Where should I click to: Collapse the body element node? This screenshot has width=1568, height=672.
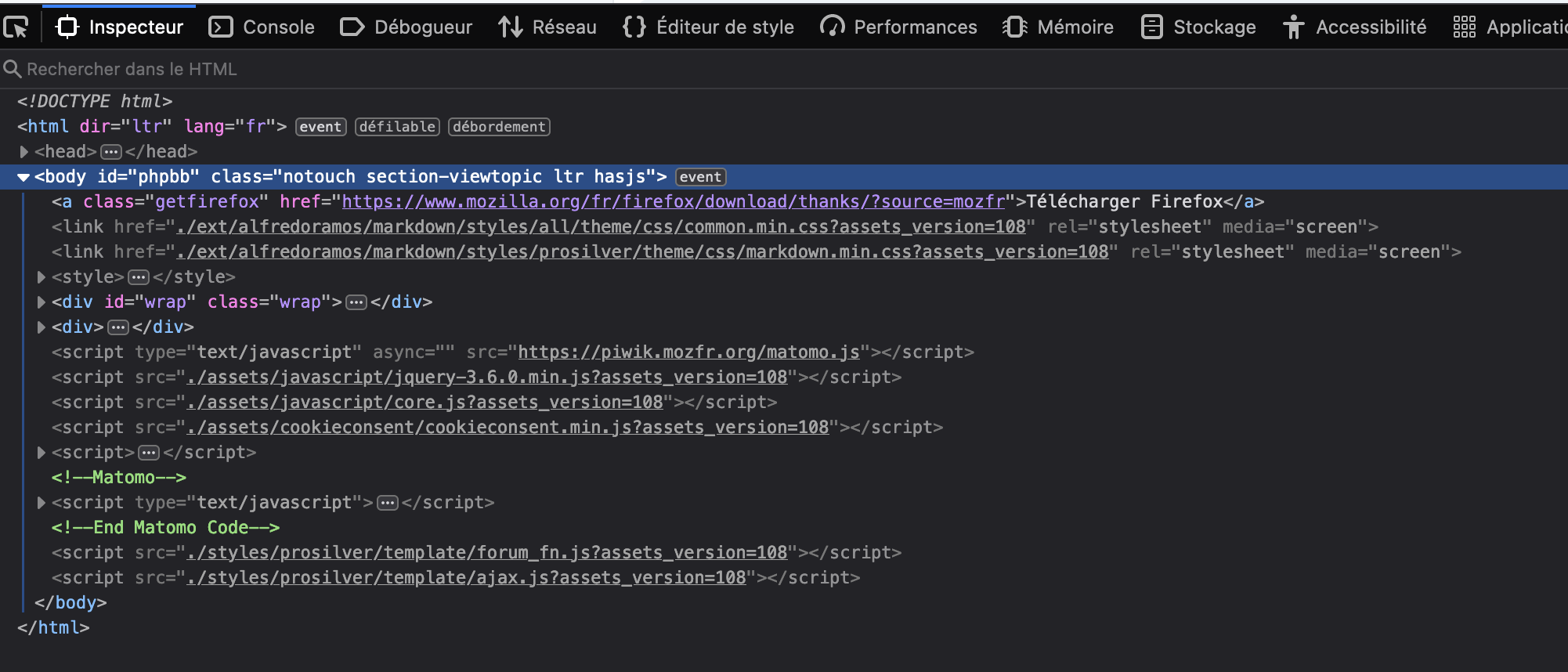click(23, 177)
